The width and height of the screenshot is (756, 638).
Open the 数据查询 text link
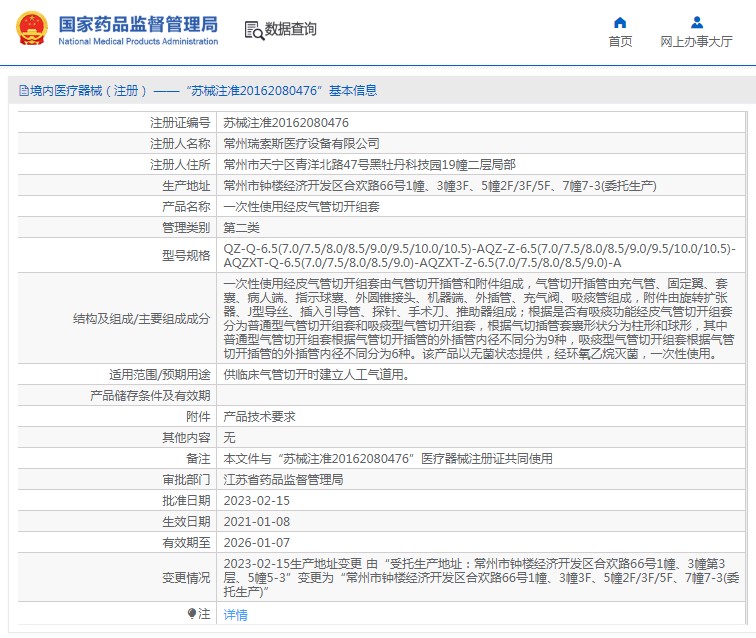(x=291, y=30)
